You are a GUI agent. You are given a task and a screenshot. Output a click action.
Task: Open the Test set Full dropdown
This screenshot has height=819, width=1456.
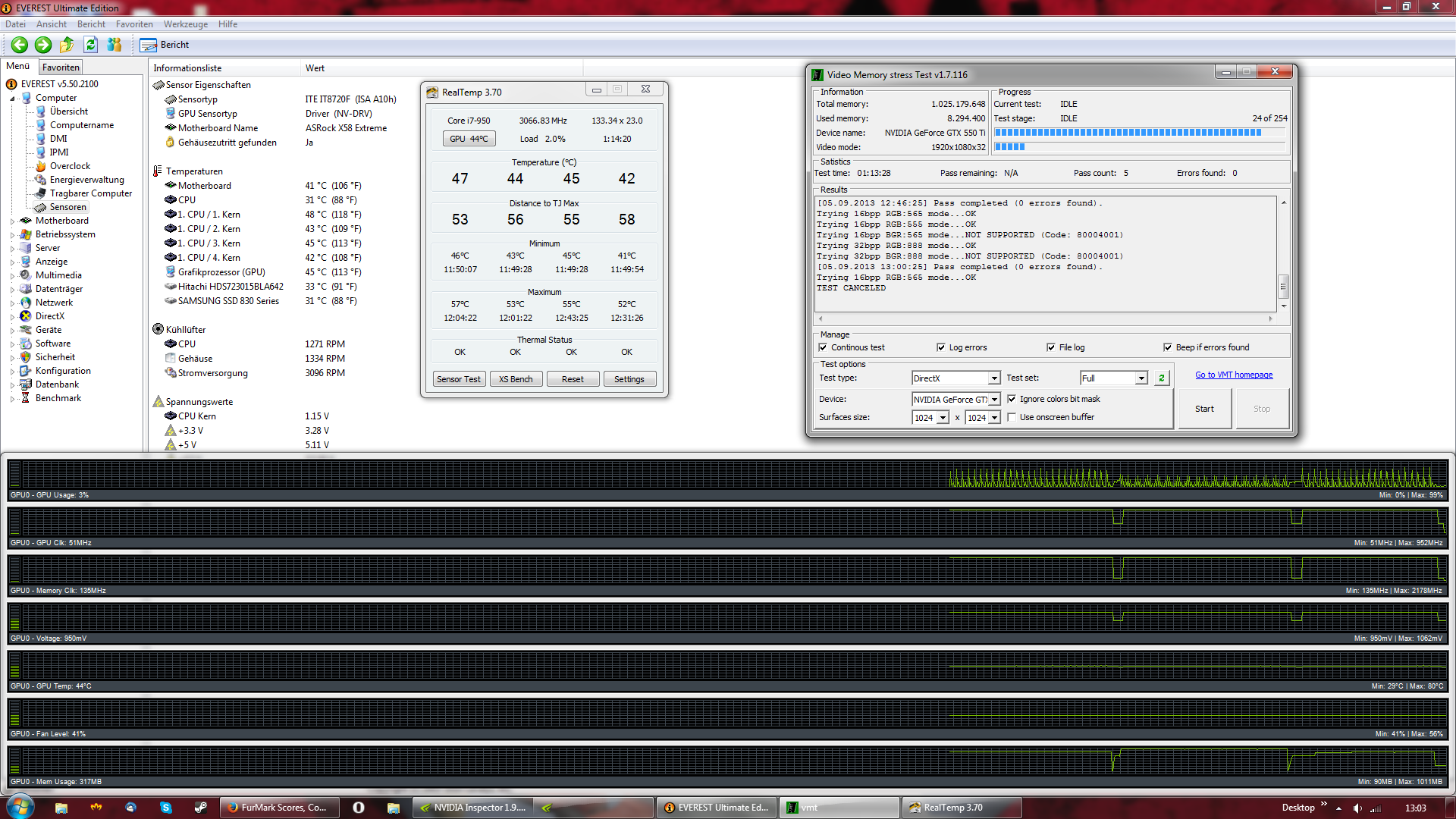[1141, 378]
